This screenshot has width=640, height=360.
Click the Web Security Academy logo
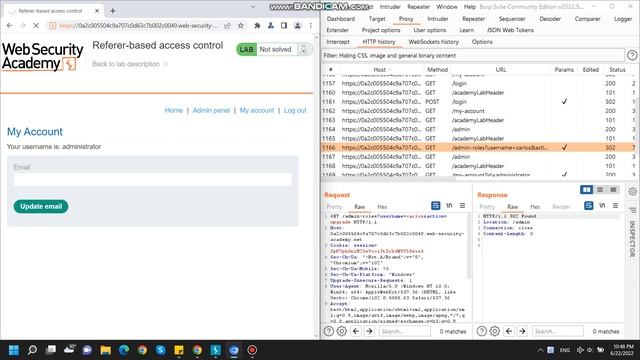point(42,56)
